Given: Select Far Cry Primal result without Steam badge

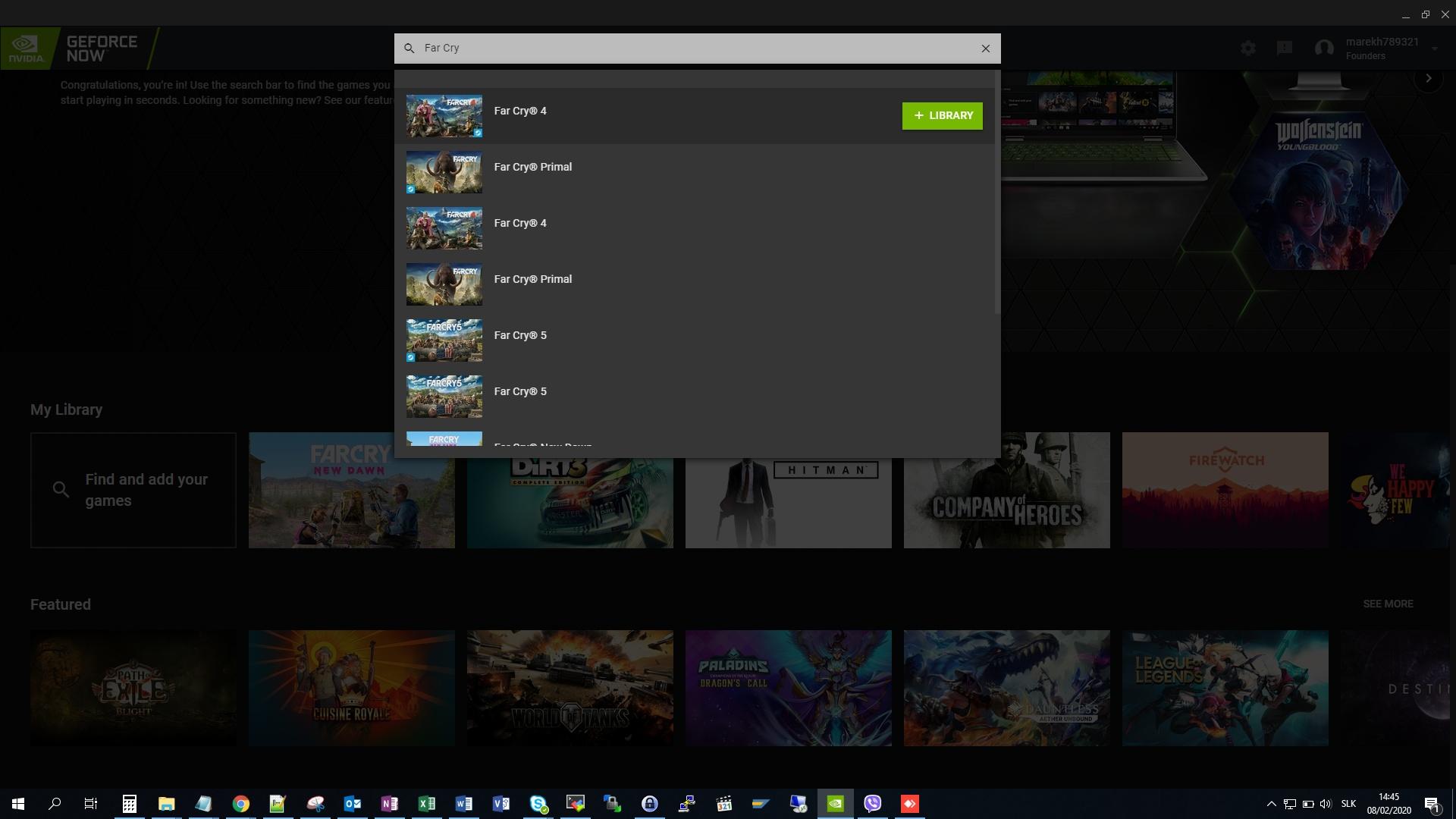Looking at the screenshot, I should [x=694, y=284].
